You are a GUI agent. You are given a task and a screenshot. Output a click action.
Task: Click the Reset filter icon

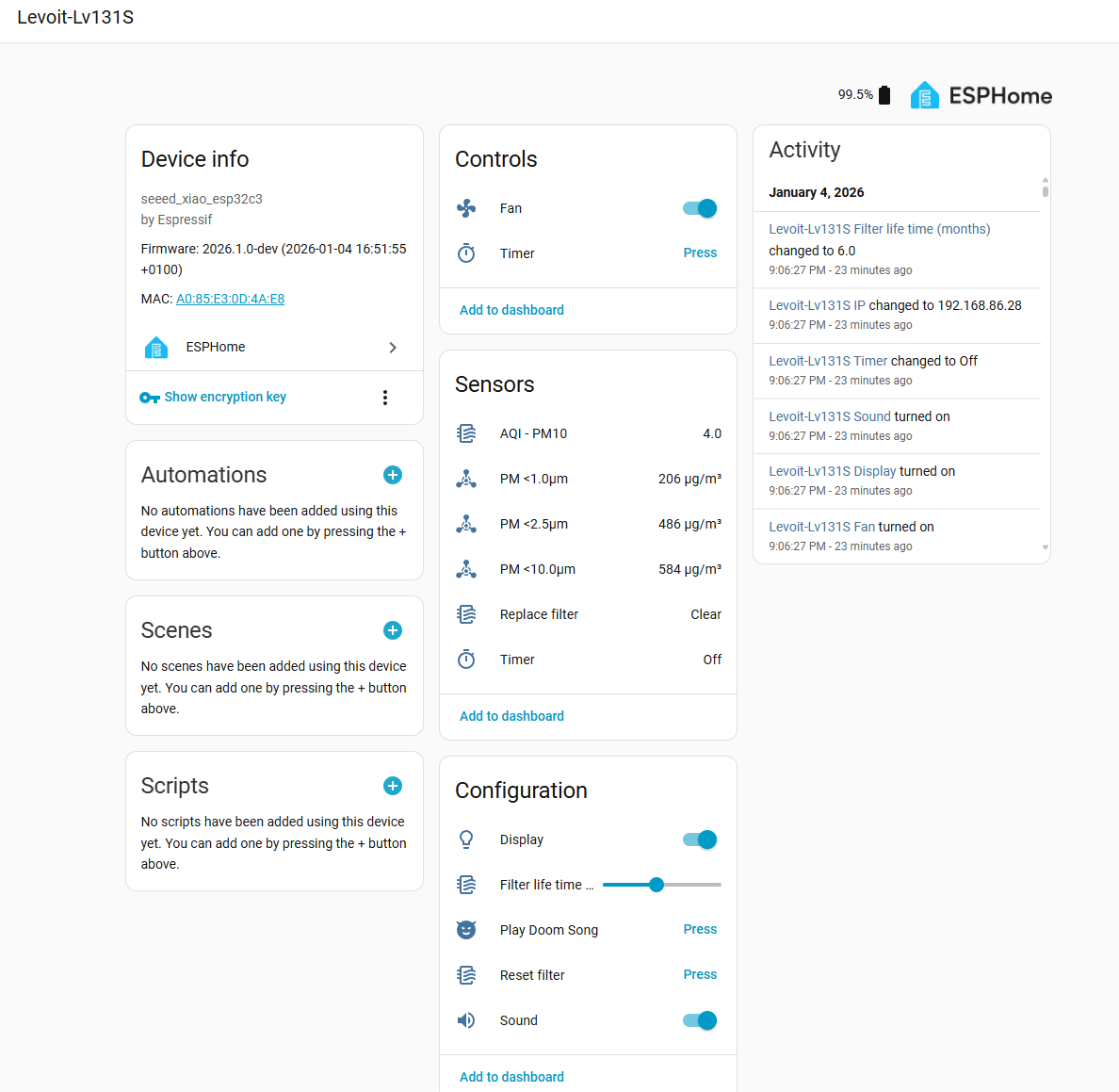click(466, 976)
